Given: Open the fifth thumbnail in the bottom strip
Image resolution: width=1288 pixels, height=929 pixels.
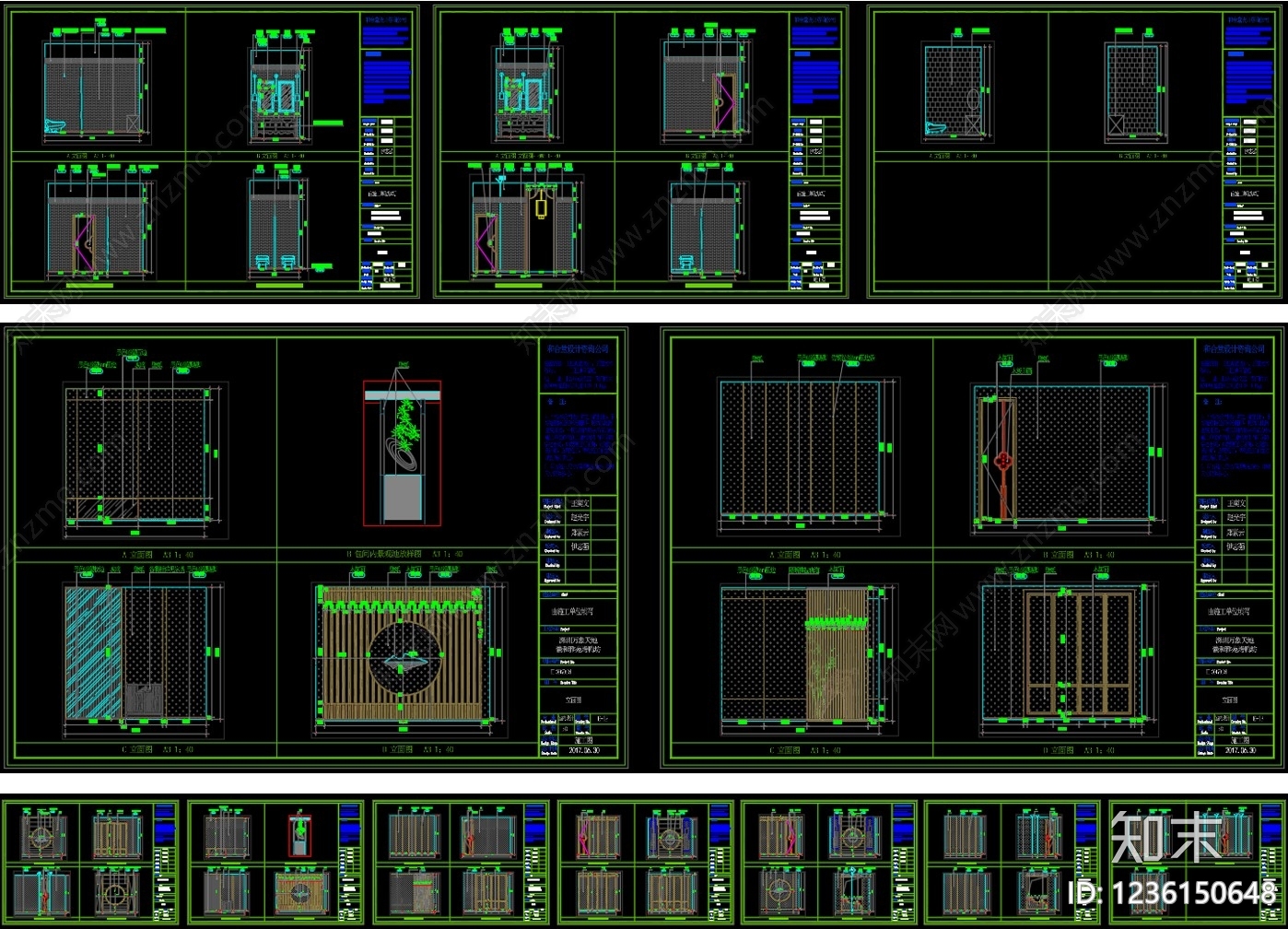Looking at the screenshot, I should pos(828,862).
